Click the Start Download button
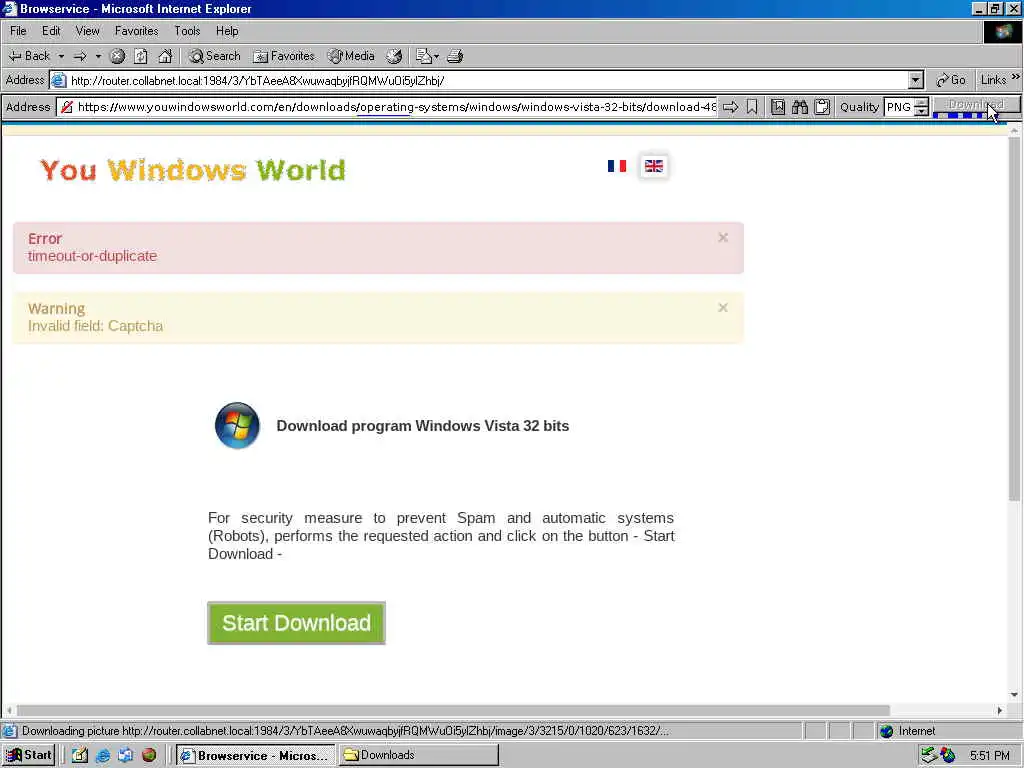 [296, 623]
